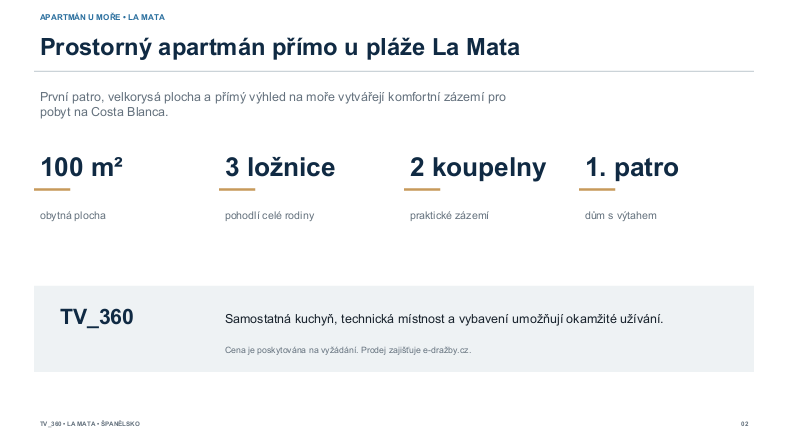Click the orange accent line under 1. patro
This screenshot has height=434, width=785.
coord(597,189)
